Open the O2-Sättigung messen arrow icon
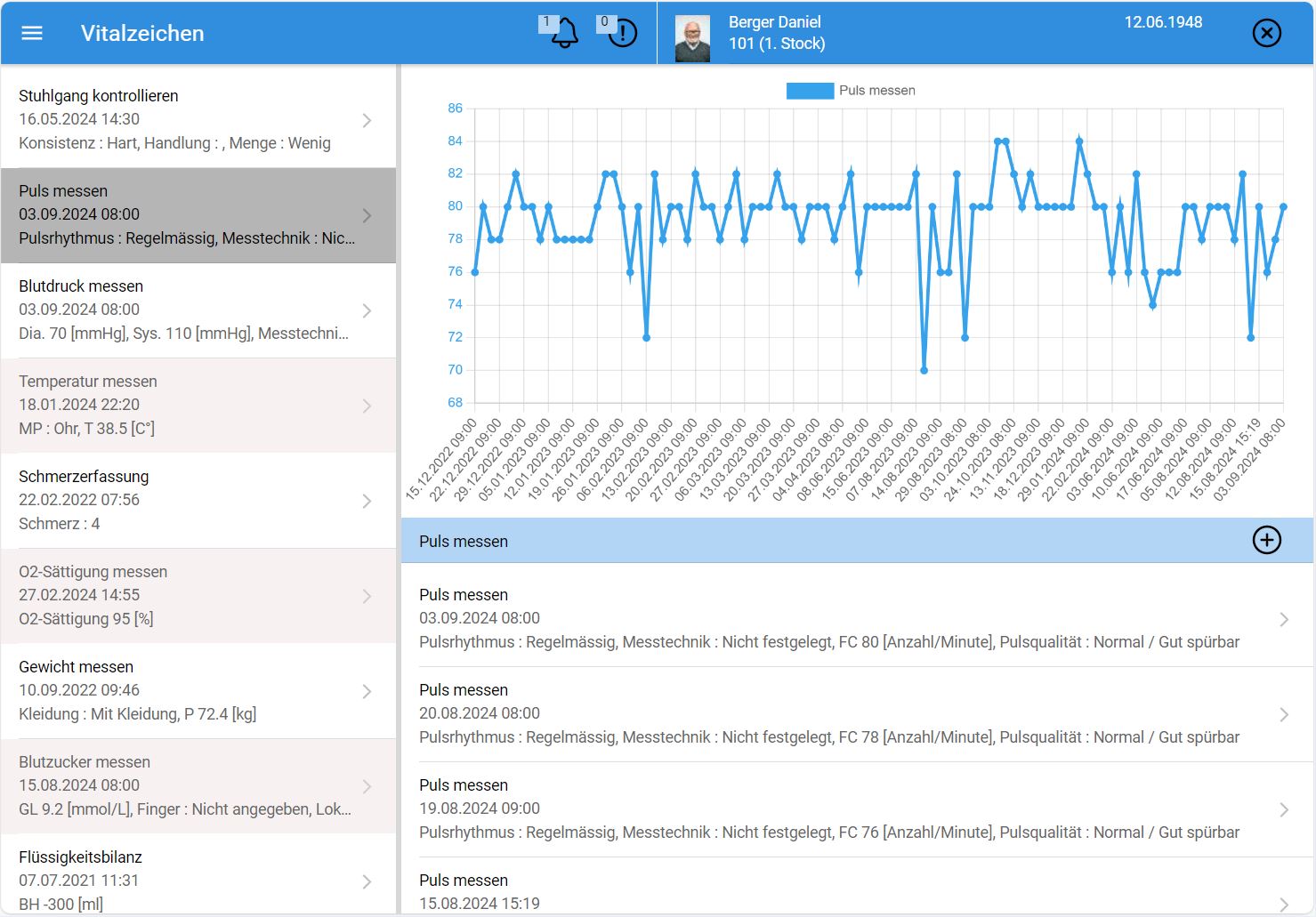1316x917 pixels. point(367,596)
